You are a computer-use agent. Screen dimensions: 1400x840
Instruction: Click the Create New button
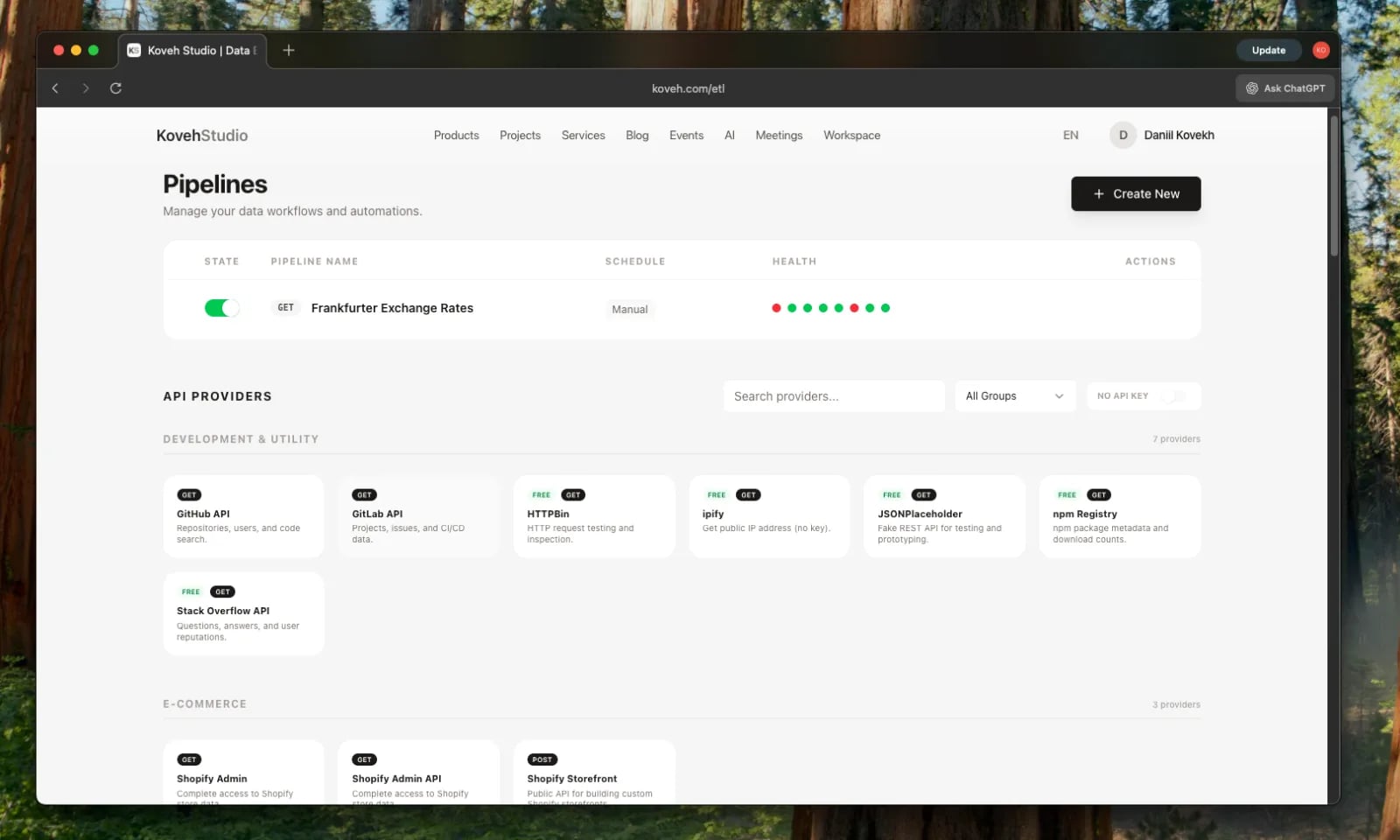1135,194
